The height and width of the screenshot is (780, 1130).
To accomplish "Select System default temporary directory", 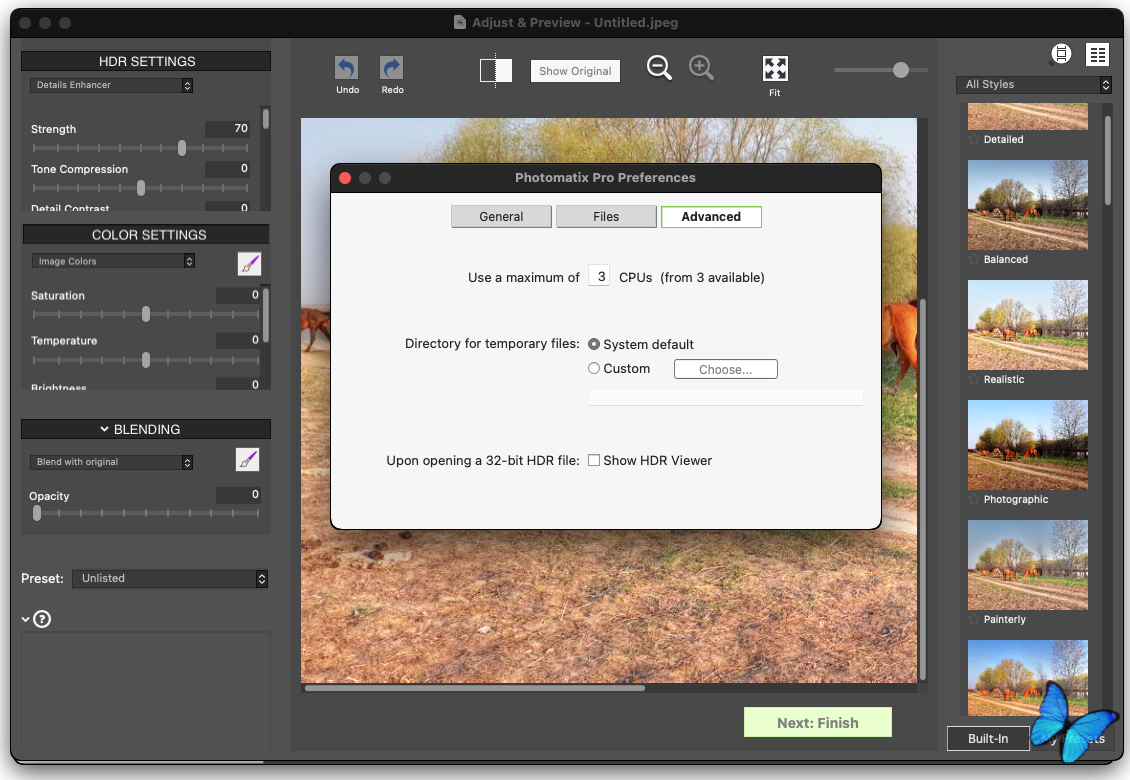I will pos(594,345).
